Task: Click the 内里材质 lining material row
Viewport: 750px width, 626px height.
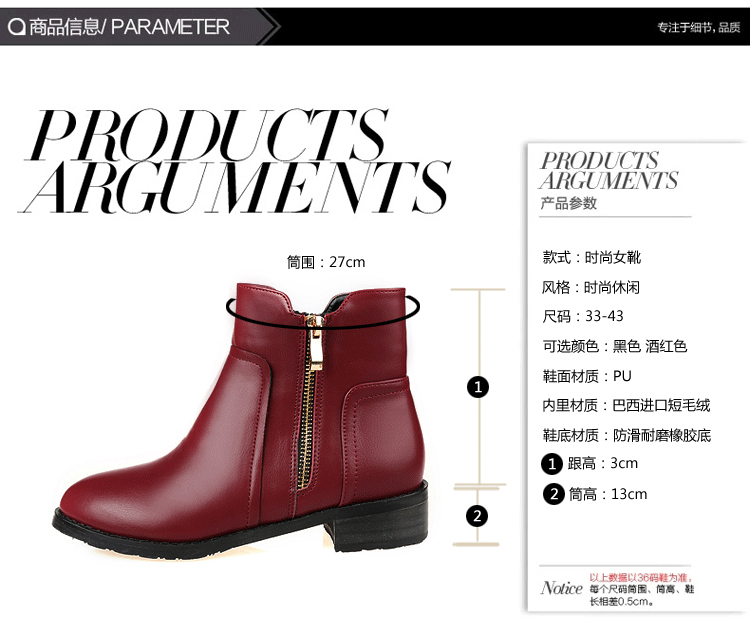Action: (x=626, y=406)
